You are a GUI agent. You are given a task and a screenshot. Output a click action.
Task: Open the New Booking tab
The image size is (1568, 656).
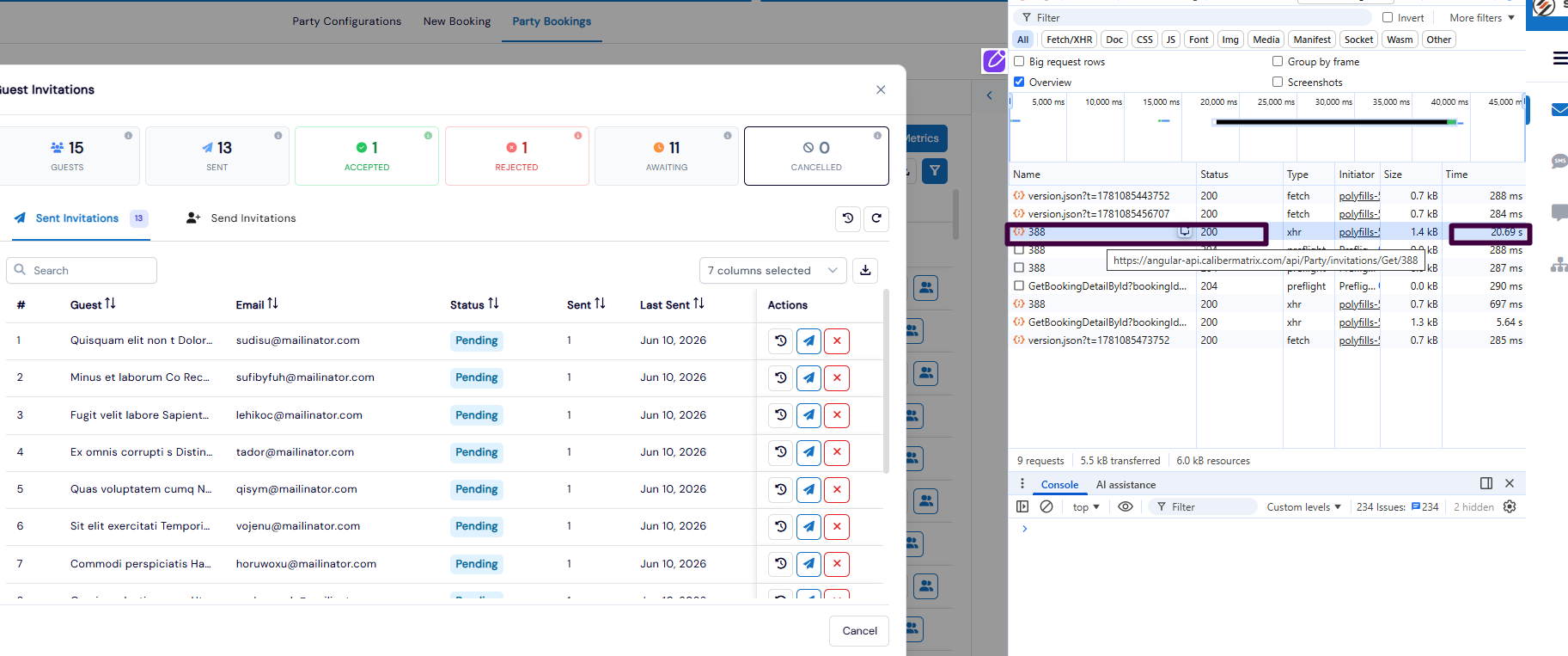457,21
